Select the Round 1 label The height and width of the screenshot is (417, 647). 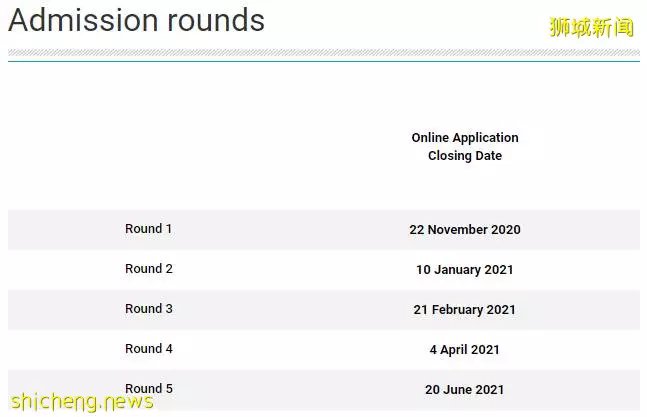click(149, 229)
